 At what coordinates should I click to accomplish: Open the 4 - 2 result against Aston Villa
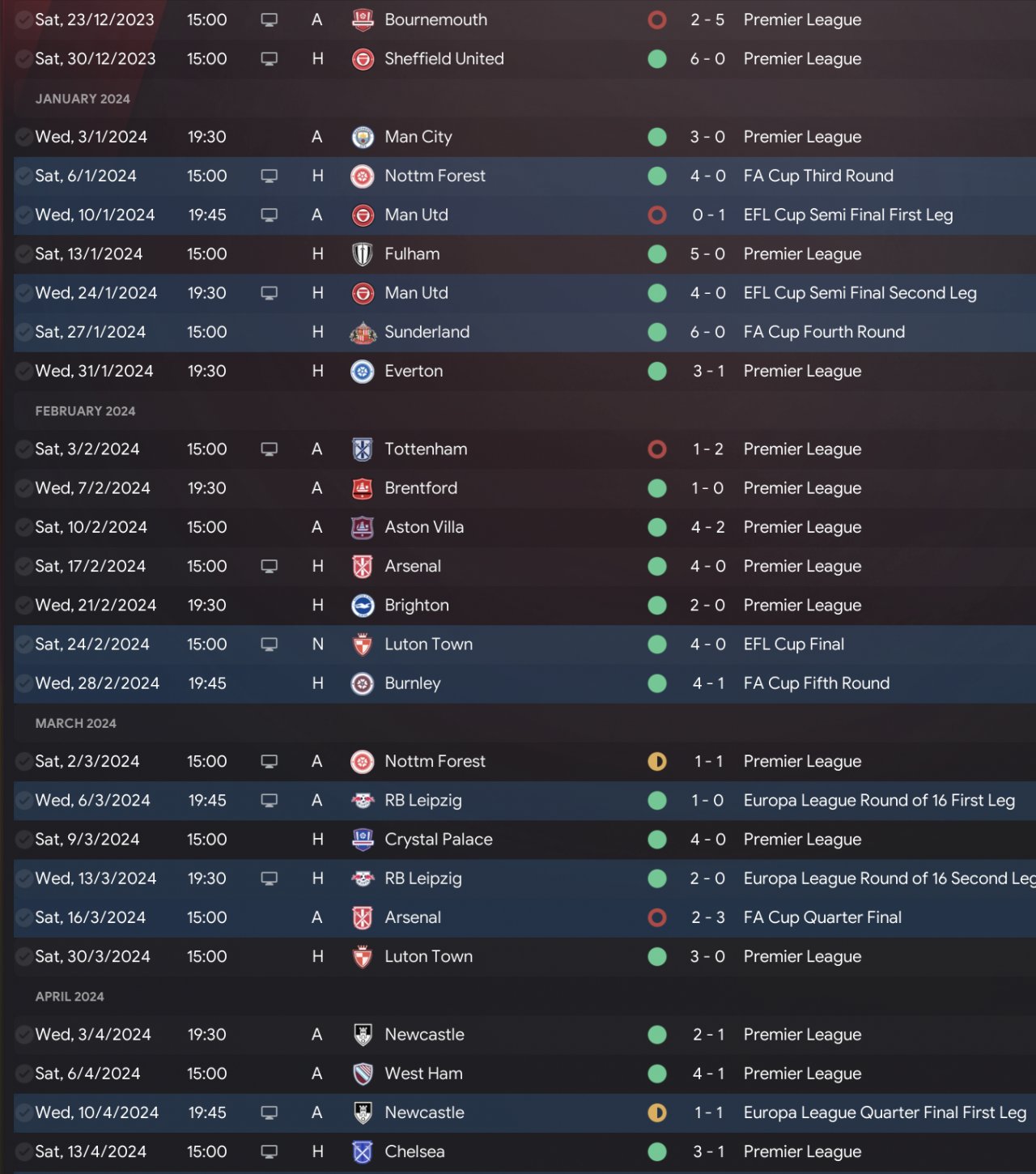click(707, 527)
